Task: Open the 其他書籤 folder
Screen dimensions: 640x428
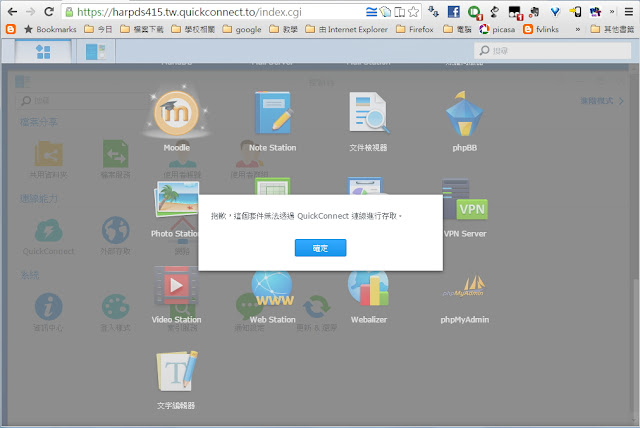Action: tap(612, 29)
